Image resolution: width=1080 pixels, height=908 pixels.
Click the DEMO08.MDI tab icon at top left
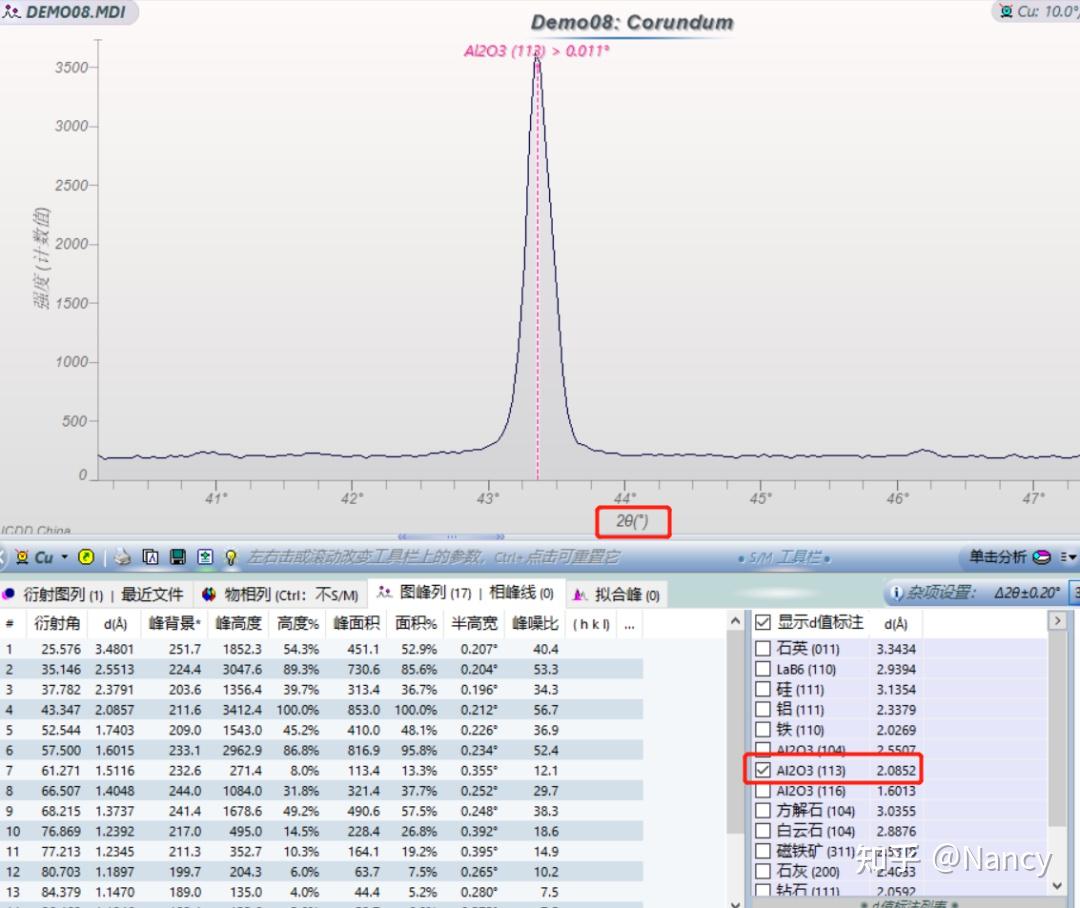pos(12,14)
